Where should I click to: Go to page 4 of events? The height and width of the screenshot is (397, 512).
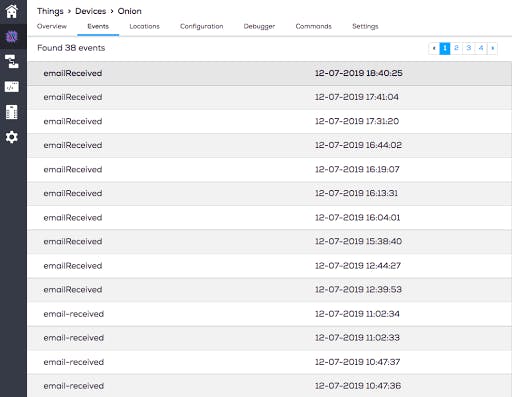(481, 48)
